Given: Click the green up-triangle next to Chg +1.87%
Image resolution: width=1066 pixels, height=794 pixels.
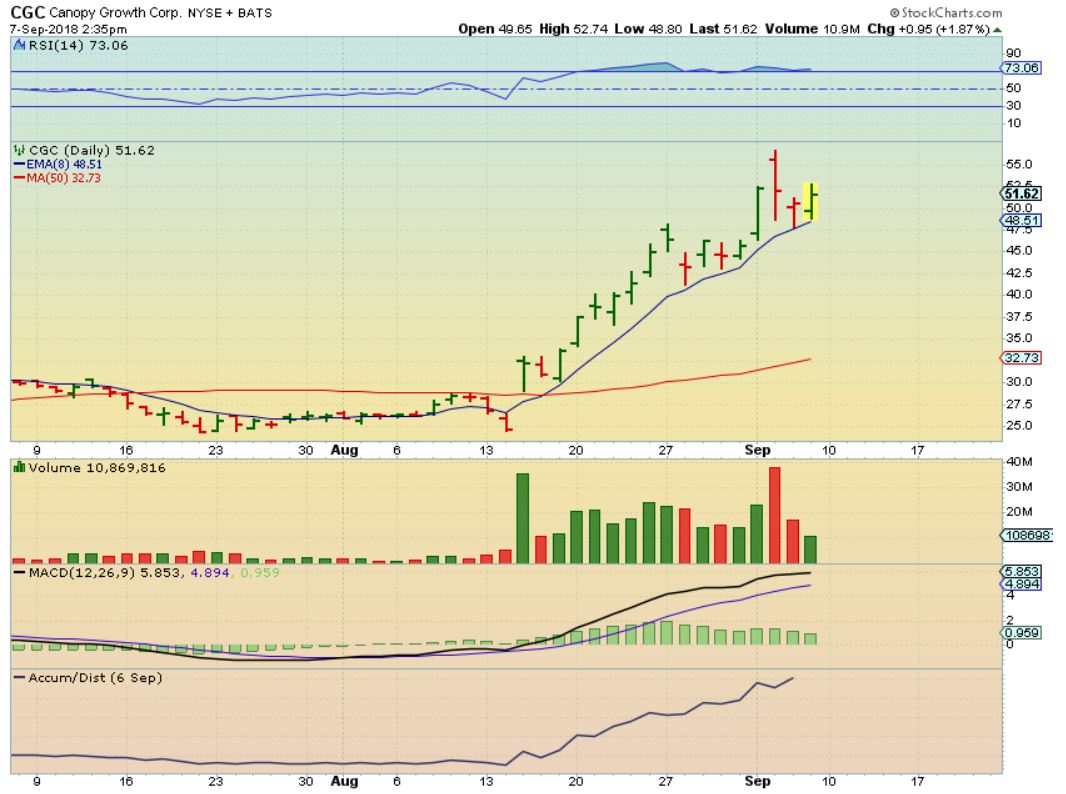Looking at the screenshot, I should coord(997,29).
